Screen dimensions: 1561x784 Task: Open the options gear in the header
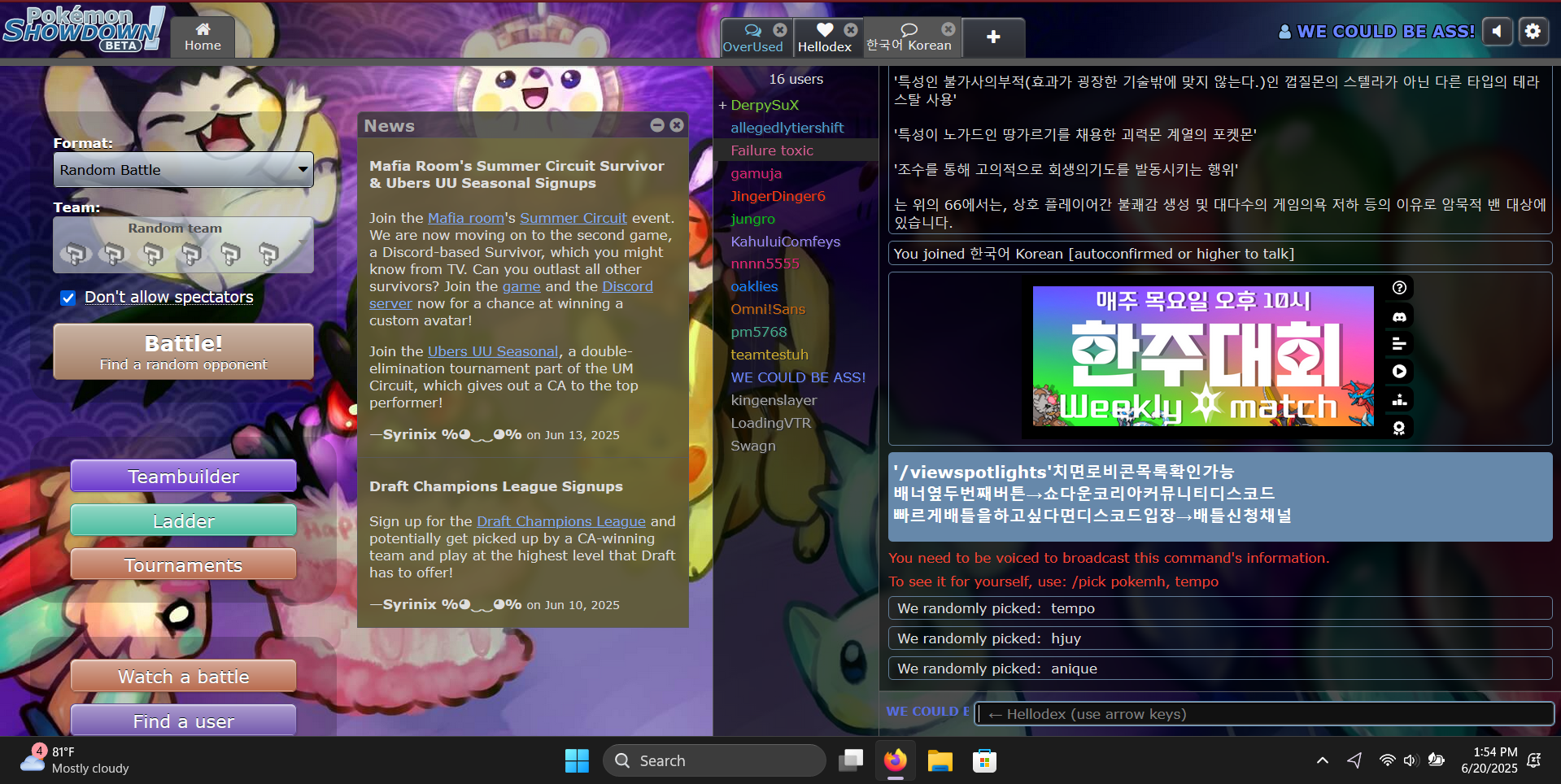click(x=1533, y=32)
